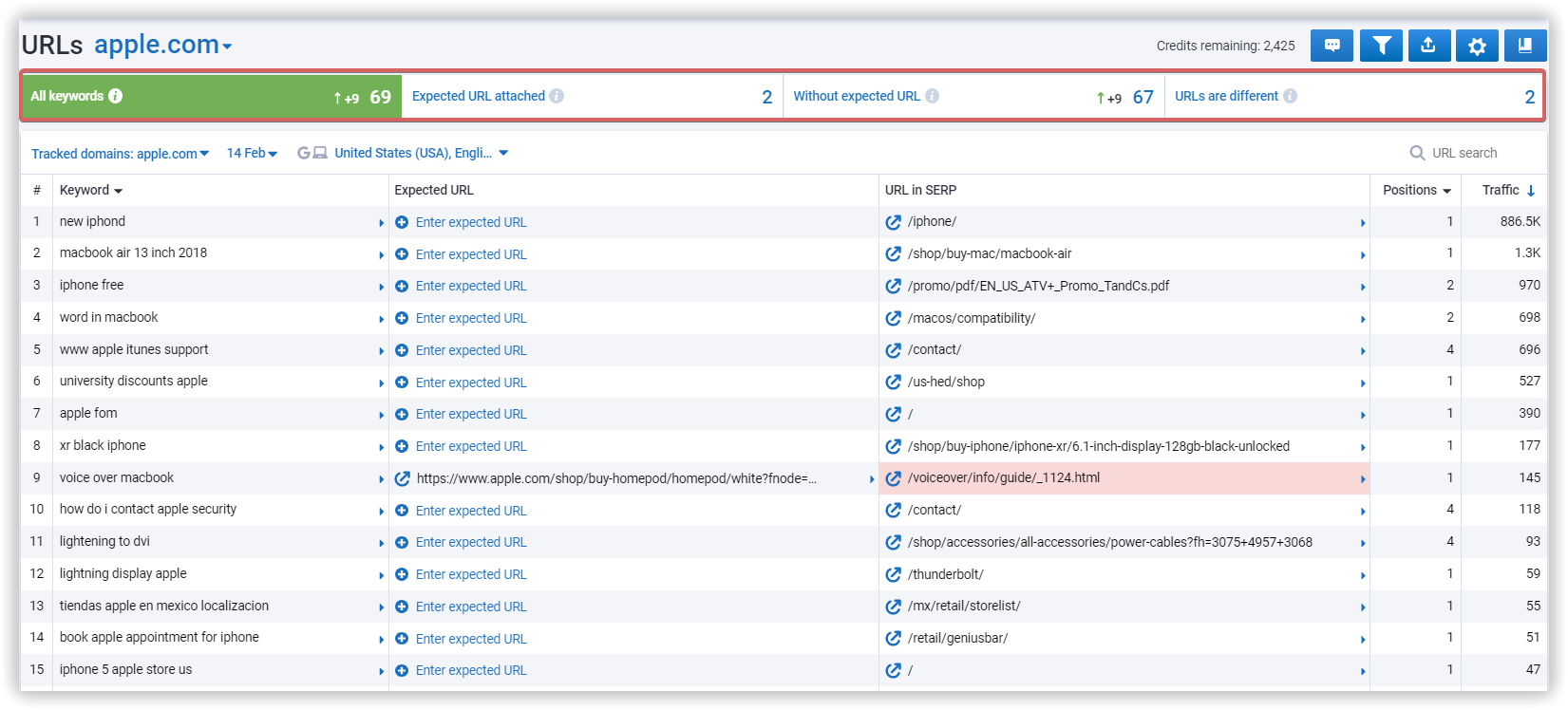Open external link icon for /mx/retail/storelist/
The image size is (1568, 710).
pyautogui.click(x=893, y=607)
